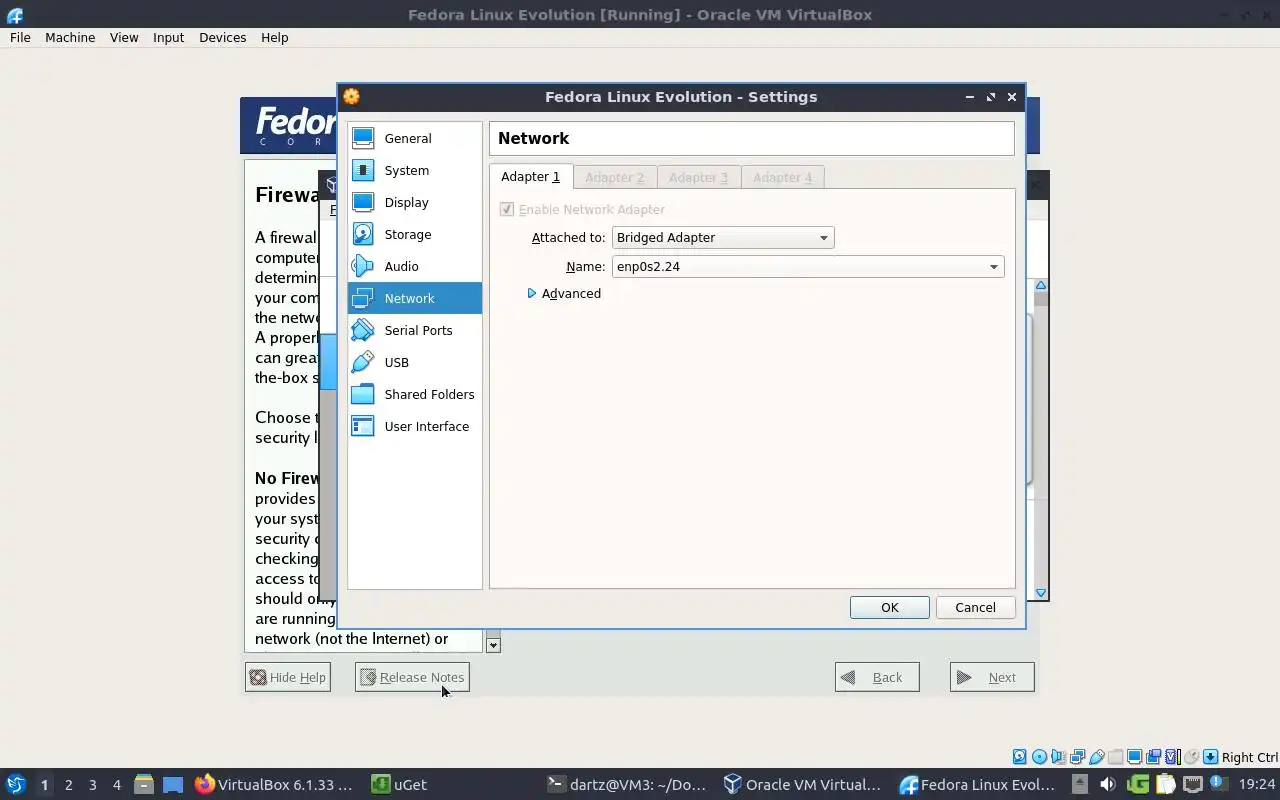Activate Oracle VM VirtualBox taskbar entry
Image resolution: width=1280 pixels, height=800 pixels.
[x=803, y=785]
